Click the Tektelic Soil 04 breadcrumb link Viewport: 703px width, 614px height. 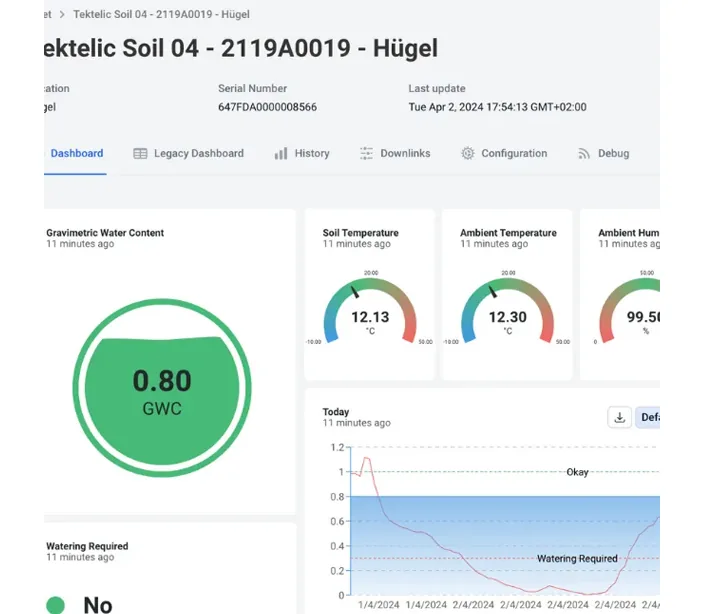coord(161,14)
